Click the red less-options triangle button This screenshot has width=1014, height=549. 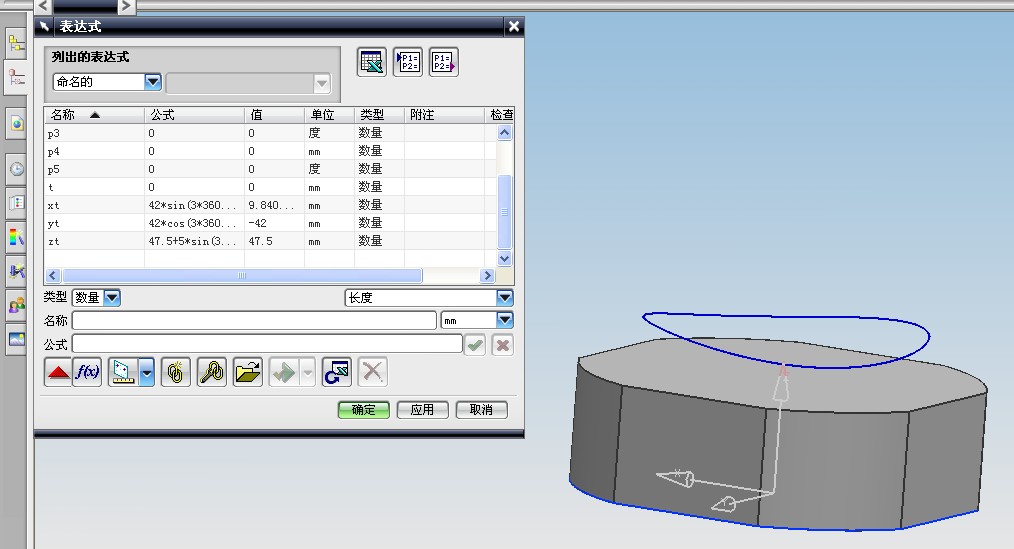coord(58,372)
